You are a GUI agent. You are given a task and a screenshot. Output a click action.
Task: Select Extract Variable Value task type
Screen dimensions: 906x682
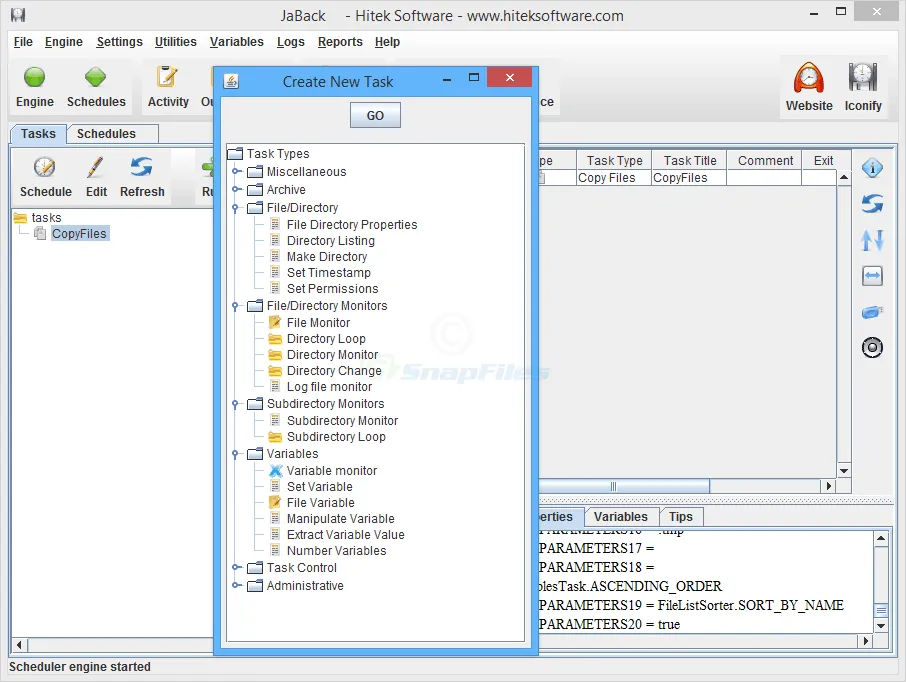pyautogui.click(x=346, y=535)
